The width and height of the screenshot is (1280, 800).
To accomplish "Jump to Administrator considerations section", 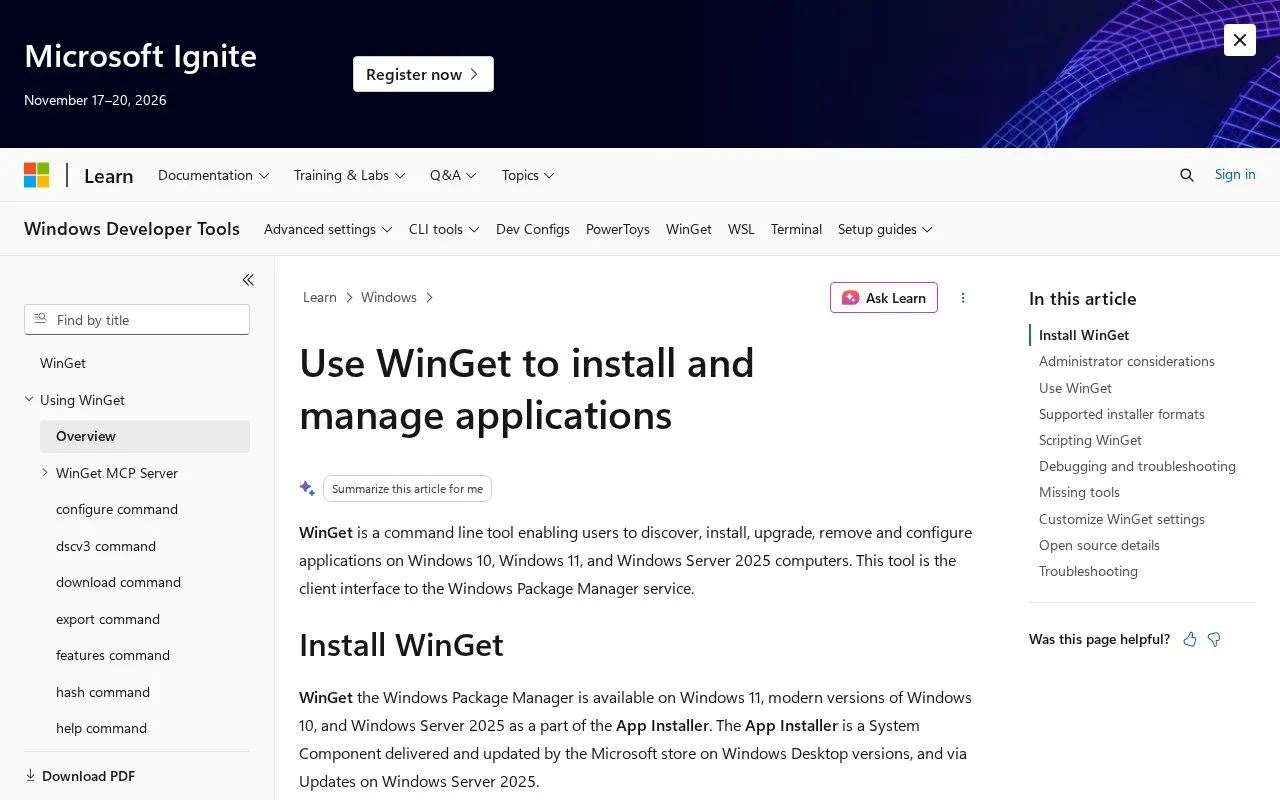I will pyautogui.click(x=1127, y=362).
